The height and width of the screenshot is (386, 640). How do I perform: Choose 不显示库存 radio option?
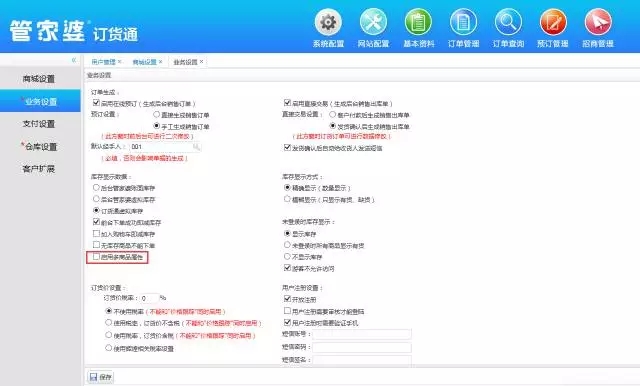[287, 256]
